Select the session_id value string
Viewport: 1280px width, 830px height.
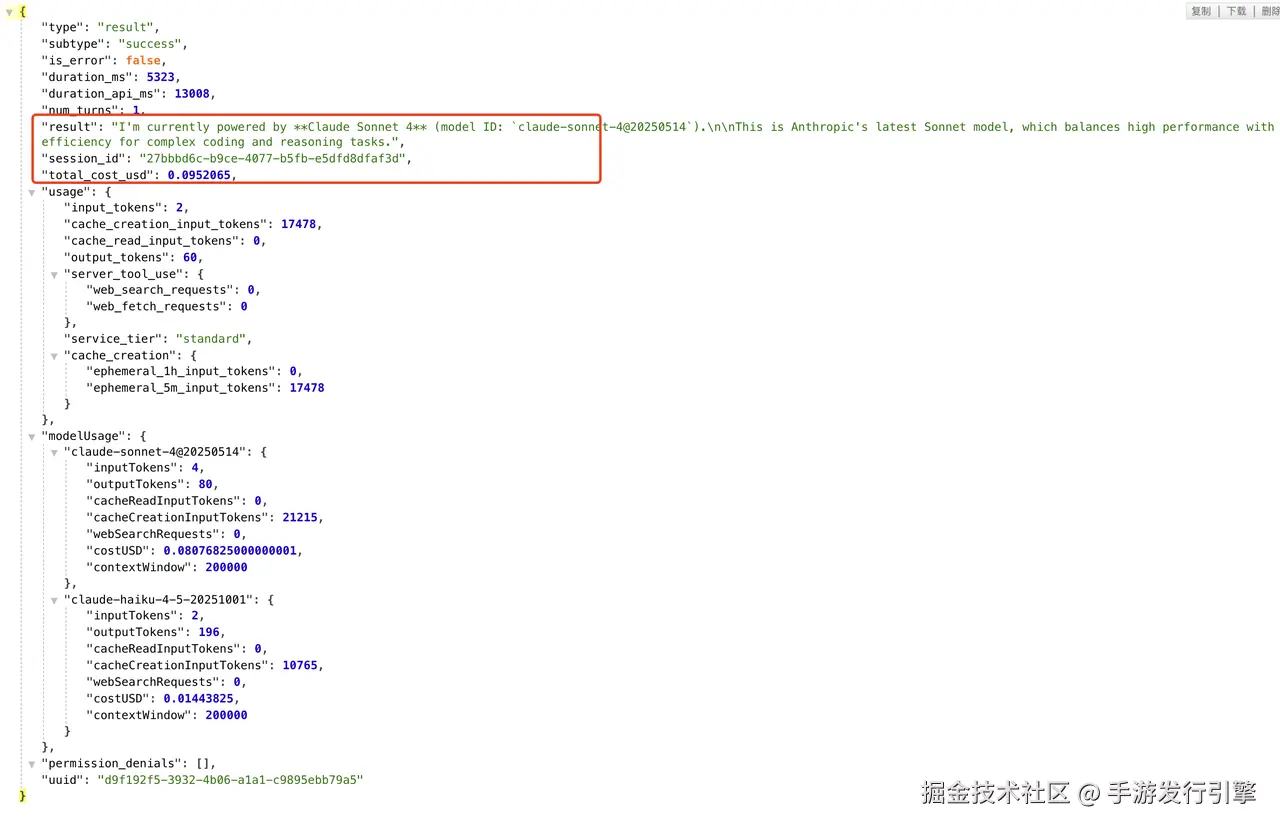click(x=271, y=158)
